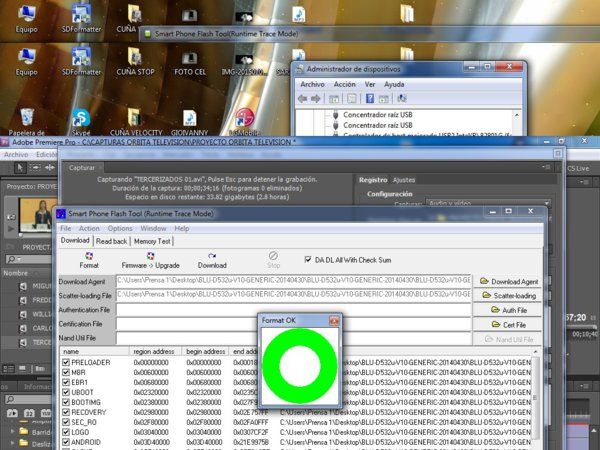This screenshot has height=450, width=600.
Task: Click forward arrow in Administrador de dispositivos toolbar
Action: coord(316,99)
